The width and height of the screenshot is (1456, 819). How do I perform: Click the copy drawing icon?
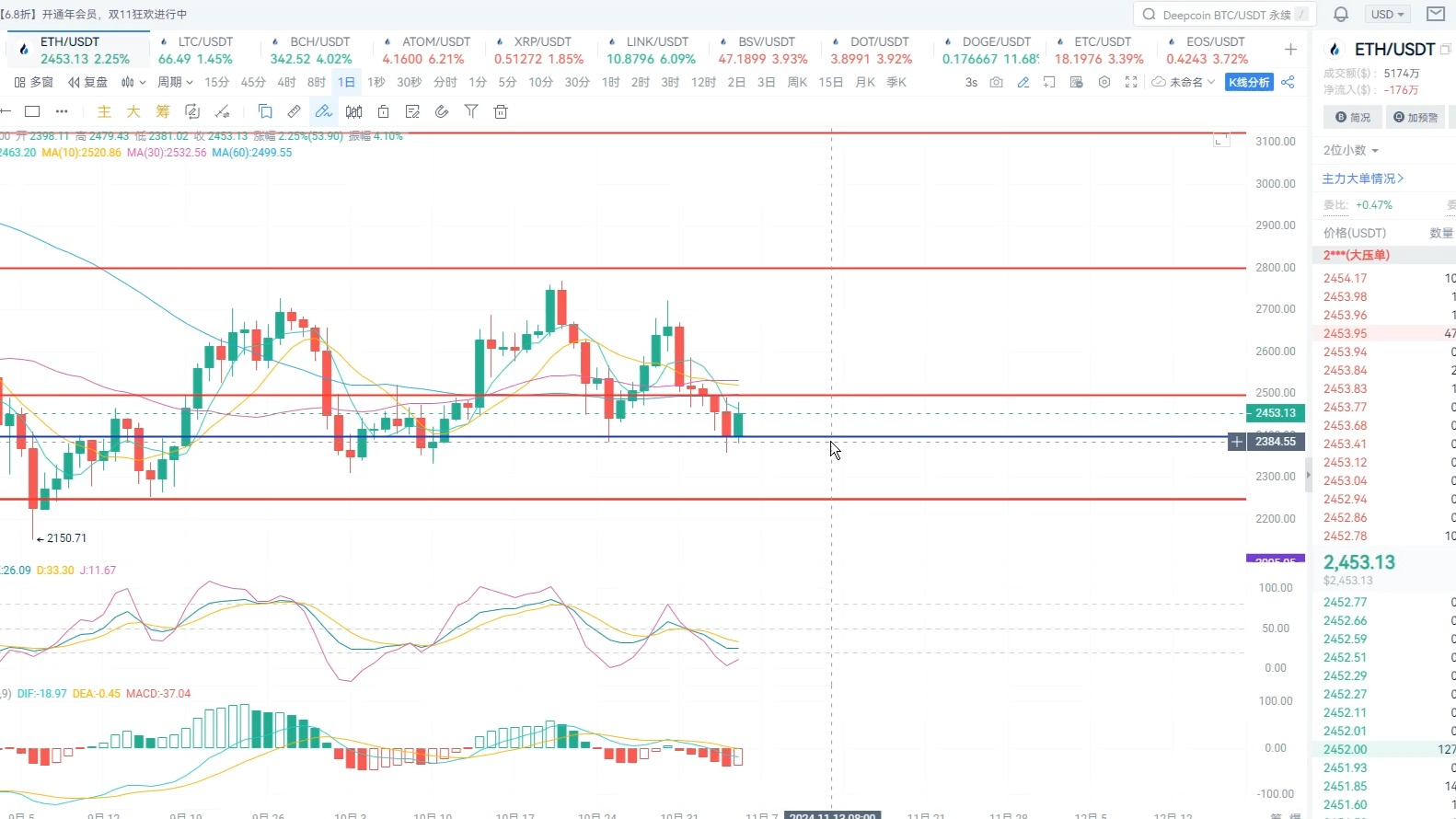(x=265, y=111)
